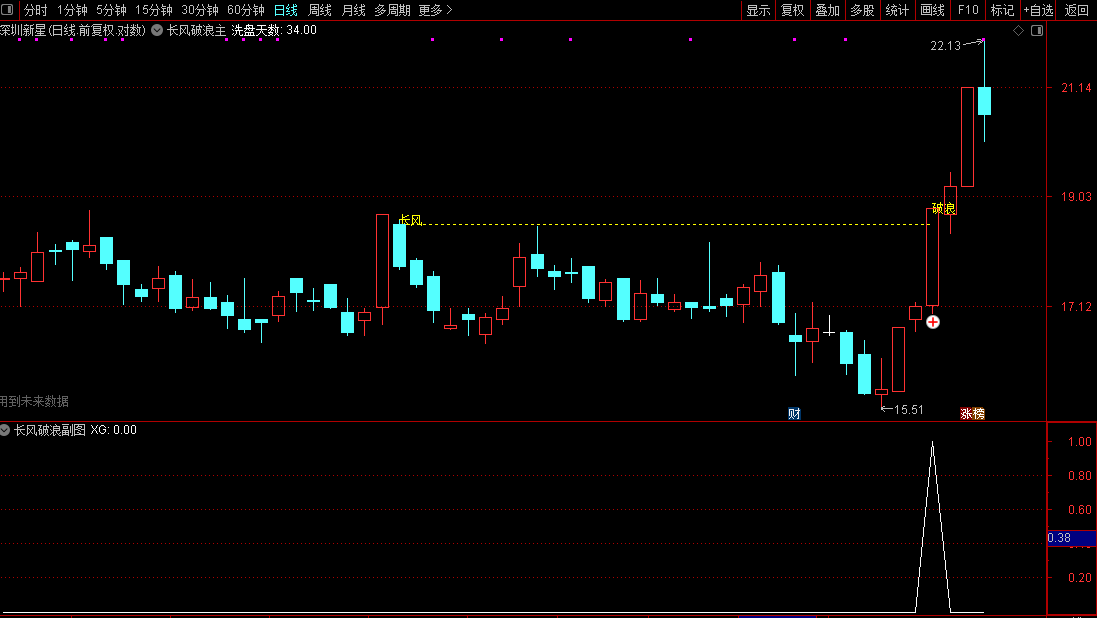
Task: Switch to 周线 weekly chart
Action: (x=320, y=10)
